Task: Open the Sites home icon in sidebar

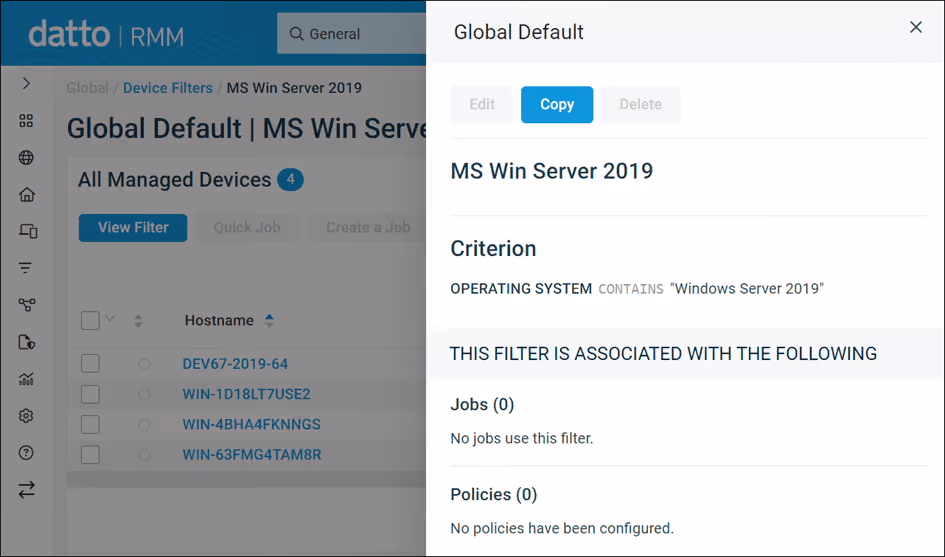Action: click(27, 194)
